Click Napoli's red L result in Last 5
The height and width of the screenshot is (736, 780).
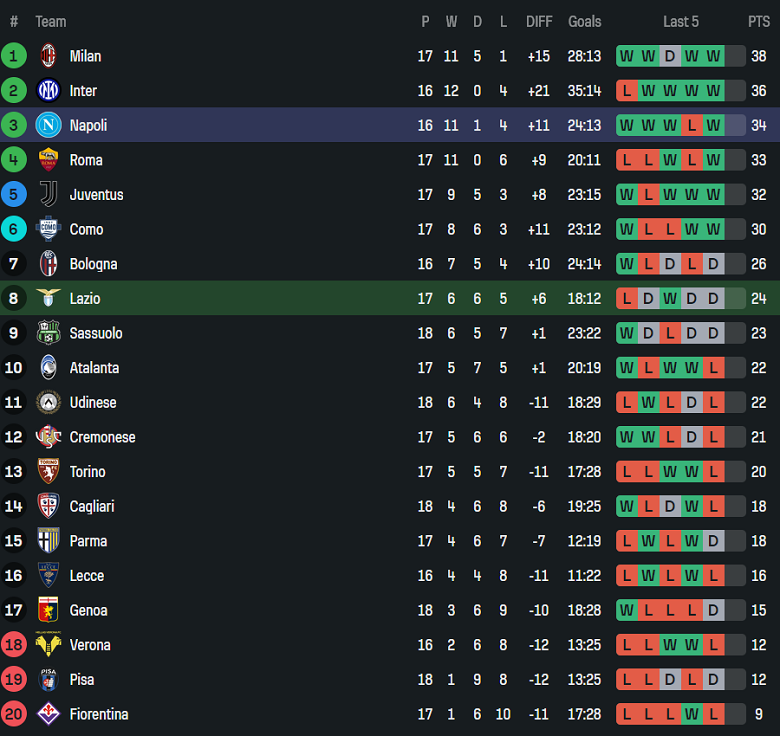691,125
